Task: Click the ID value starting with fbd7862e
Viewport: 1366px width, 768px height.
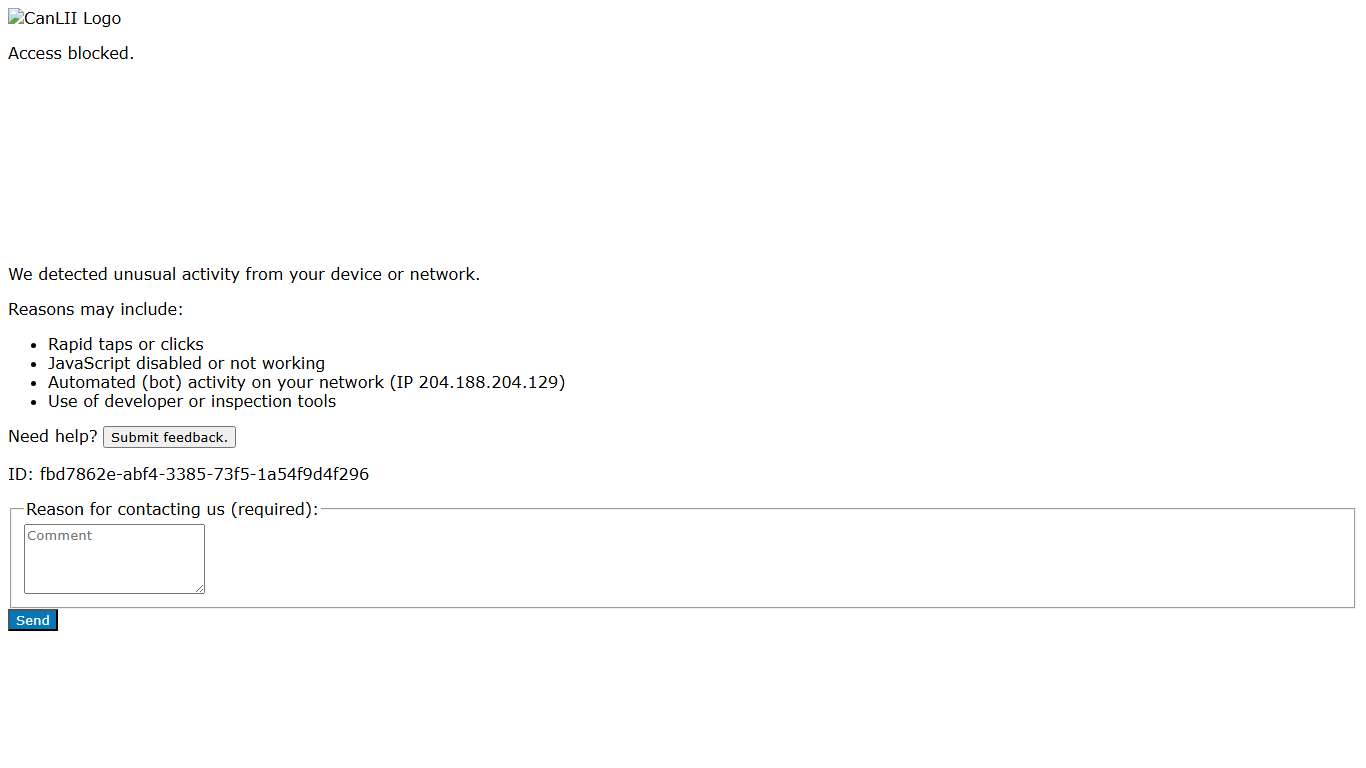Action: click(x=204, y=475)
